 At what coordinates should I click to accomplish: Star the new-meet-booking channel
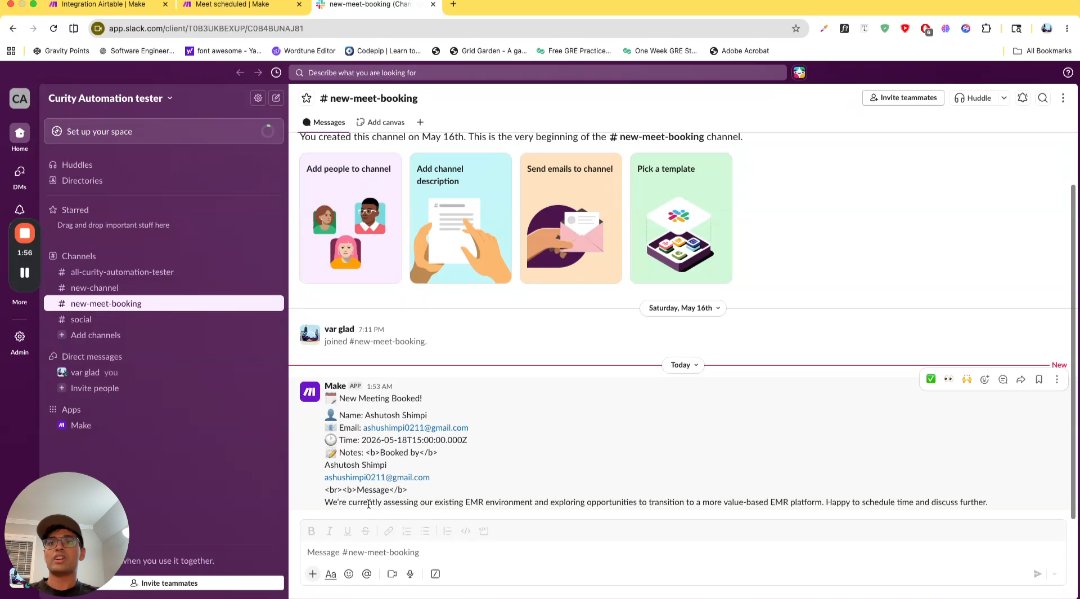(307, 98)
